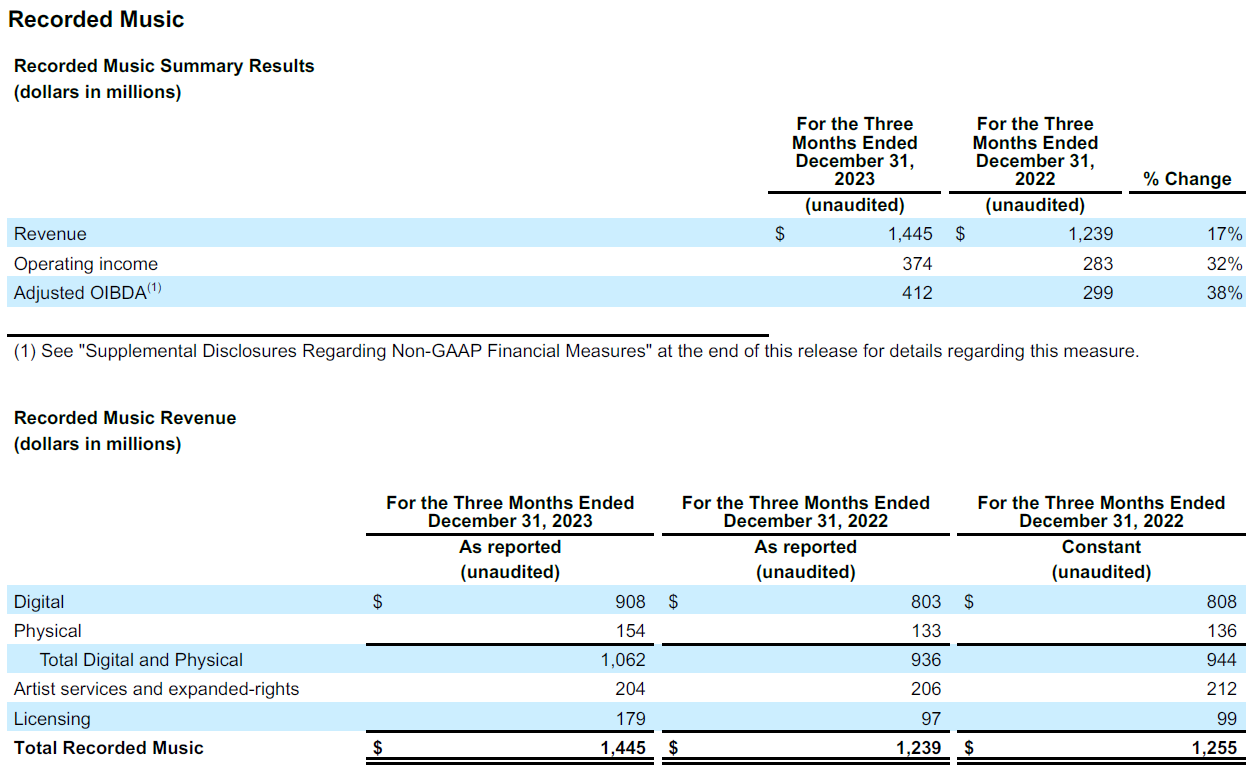Click the Non-GAAP footnote (1) text
1255x771 pixels.
pyautogui.click(x=576, y=352)
